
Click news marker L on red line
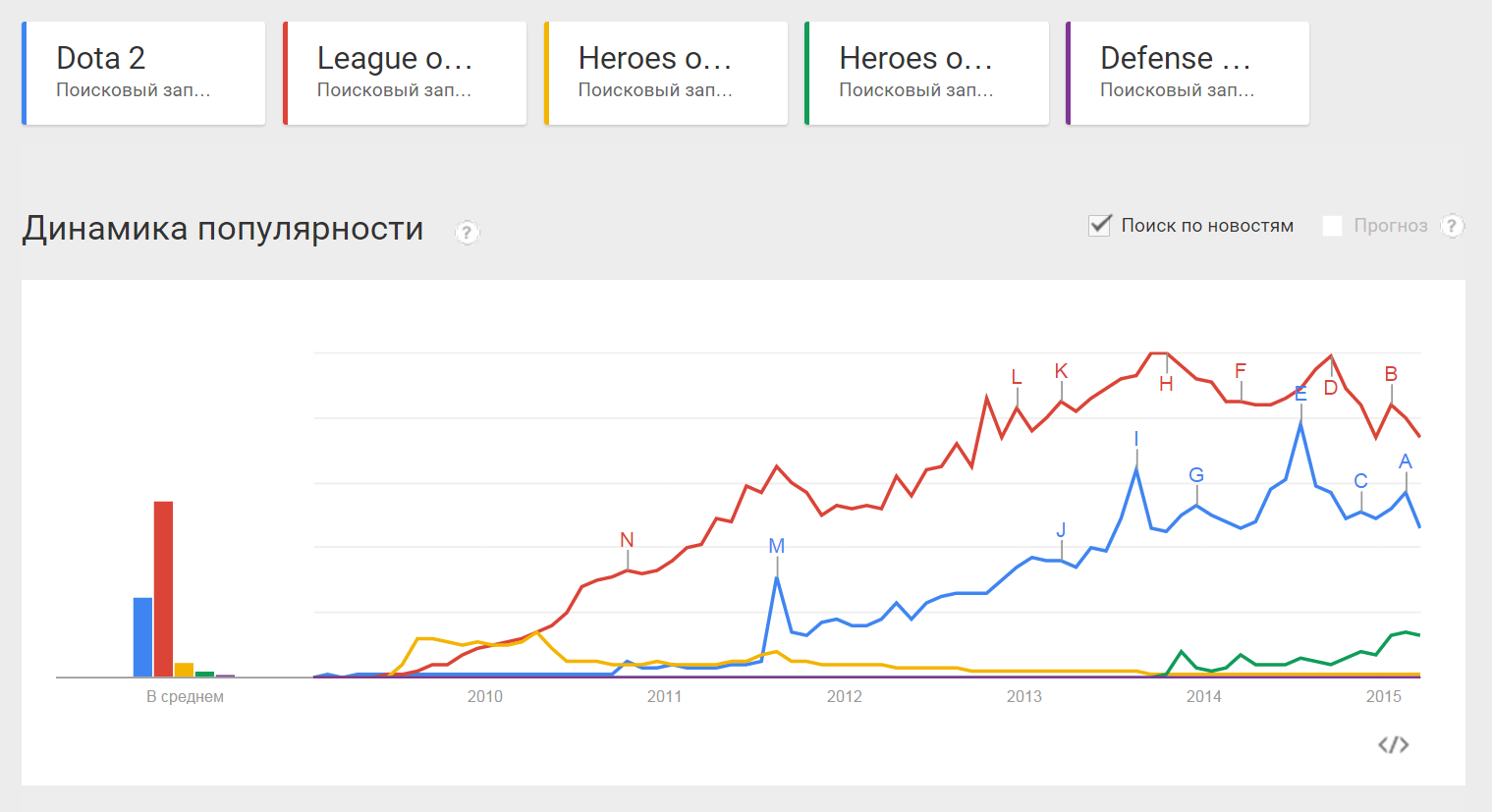pos(1017,377)
